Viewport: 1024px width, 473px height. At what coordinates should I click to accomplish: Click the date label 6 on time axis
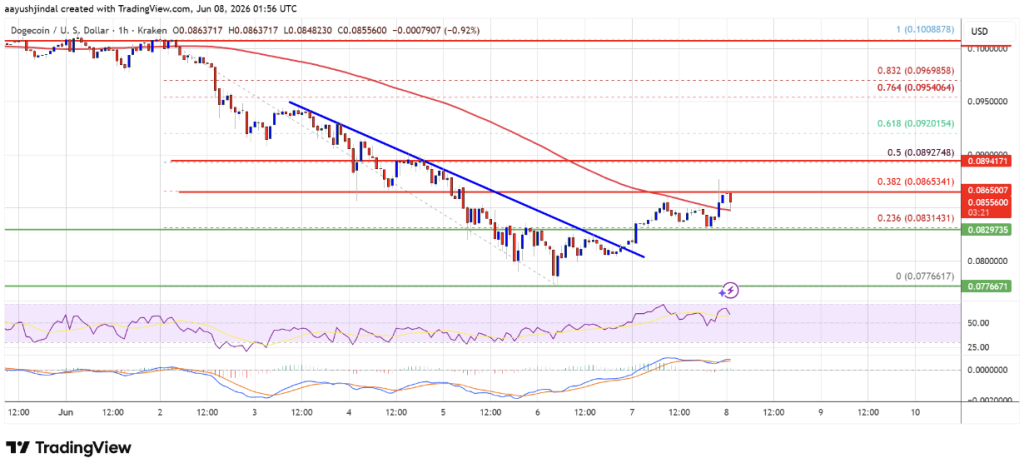[x=537, y=412]
